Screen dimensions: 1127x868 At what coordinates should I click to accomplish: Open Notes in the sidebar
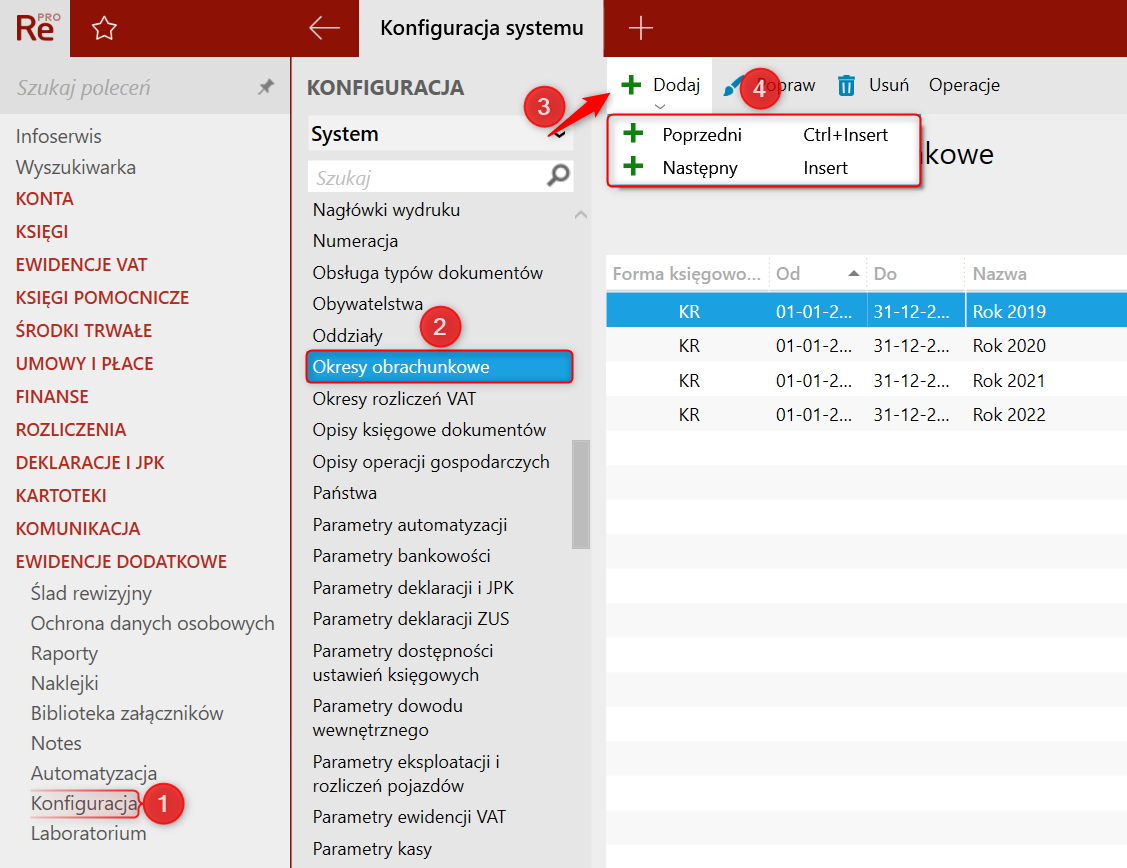(56, 743)
